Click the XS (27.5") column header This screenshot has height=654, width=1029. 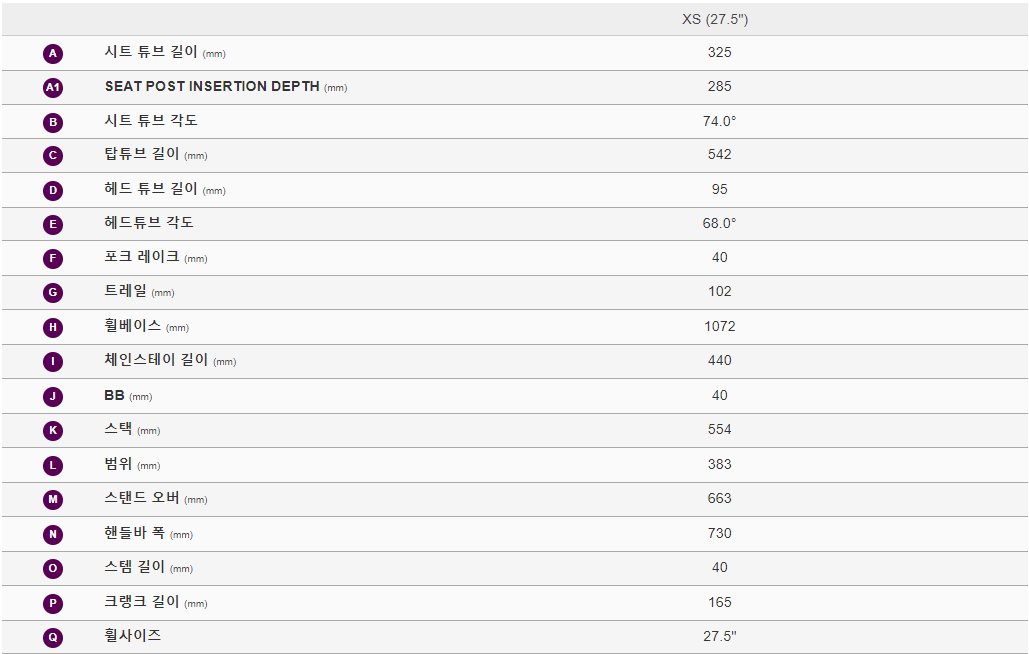point(715,19)
